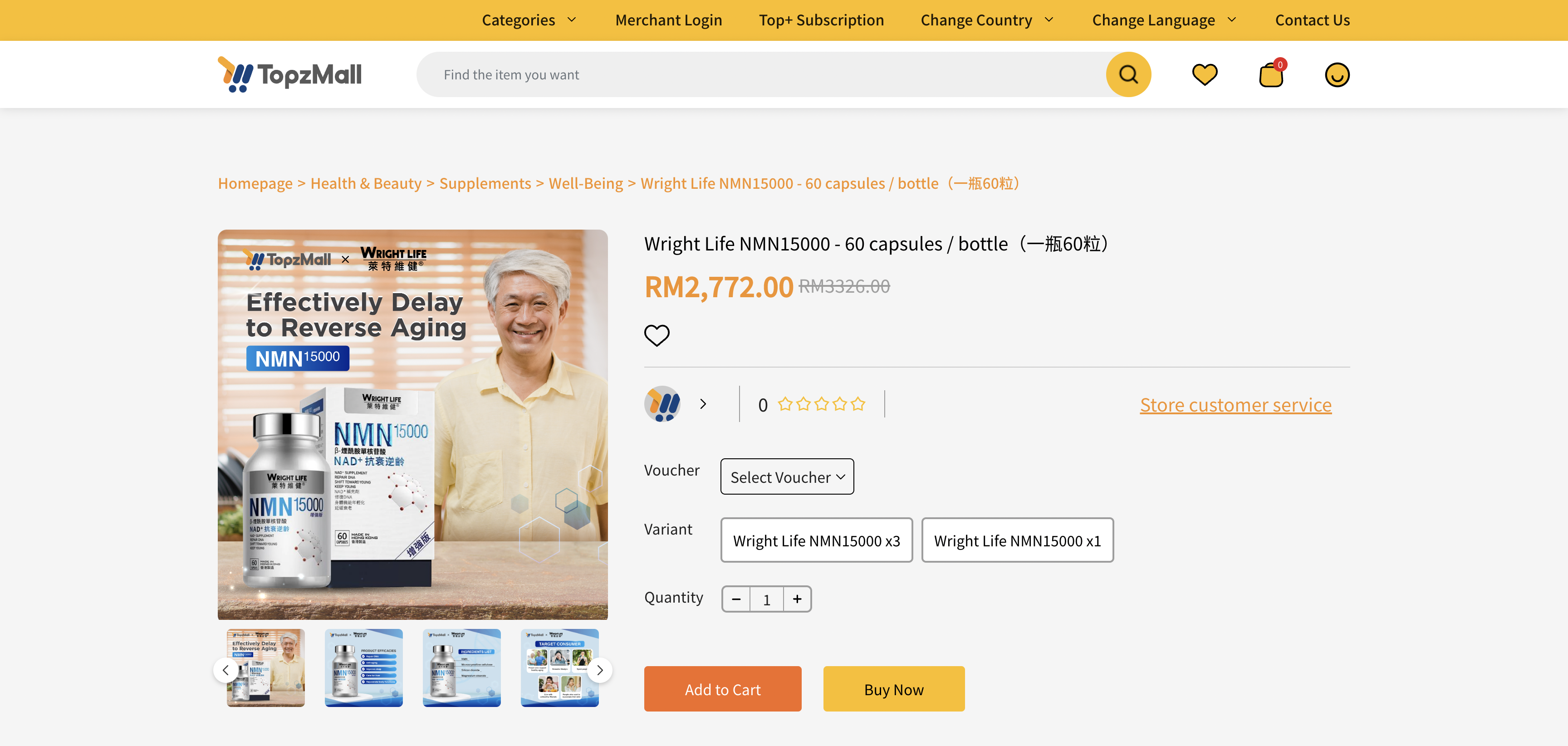Increase quantity with plus button
This screenshot has height=746, width=1568.
click(x=797, y=599)
